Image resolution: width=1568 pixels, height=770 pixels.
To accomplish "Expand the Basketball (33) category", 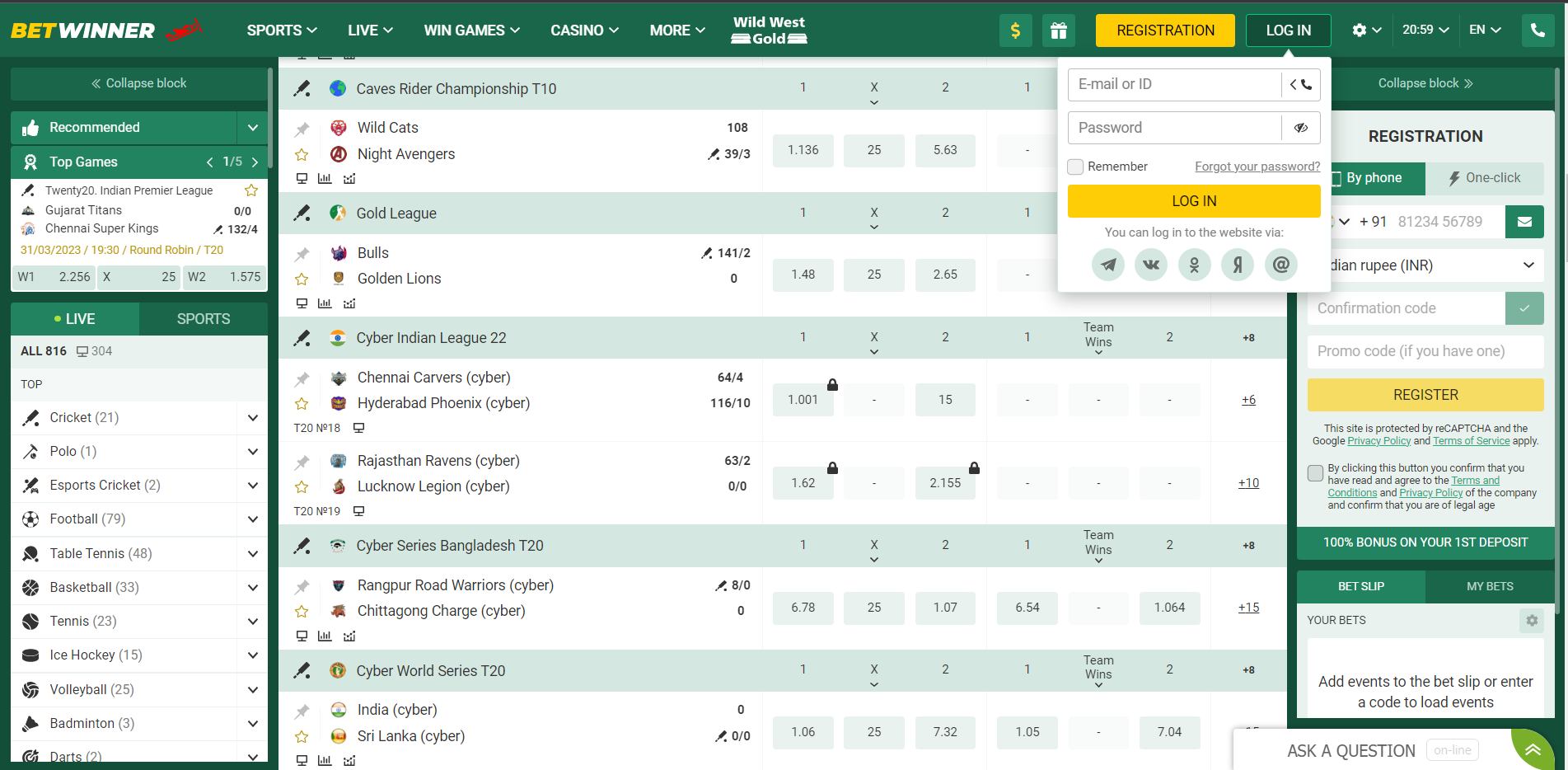I will point(253,588).
